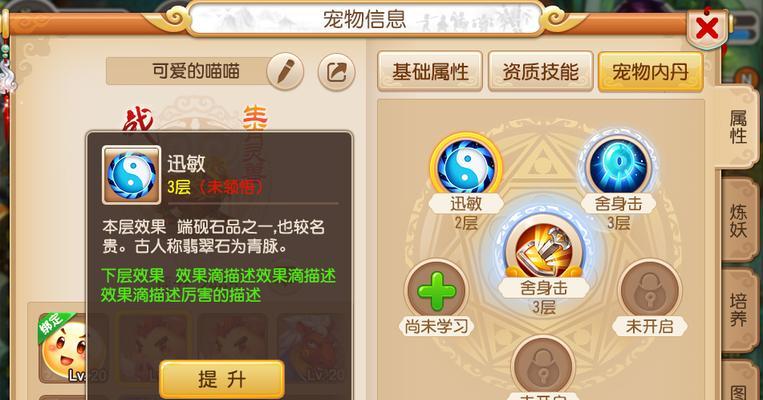Click the pencil rename icon

coord(285,72)
